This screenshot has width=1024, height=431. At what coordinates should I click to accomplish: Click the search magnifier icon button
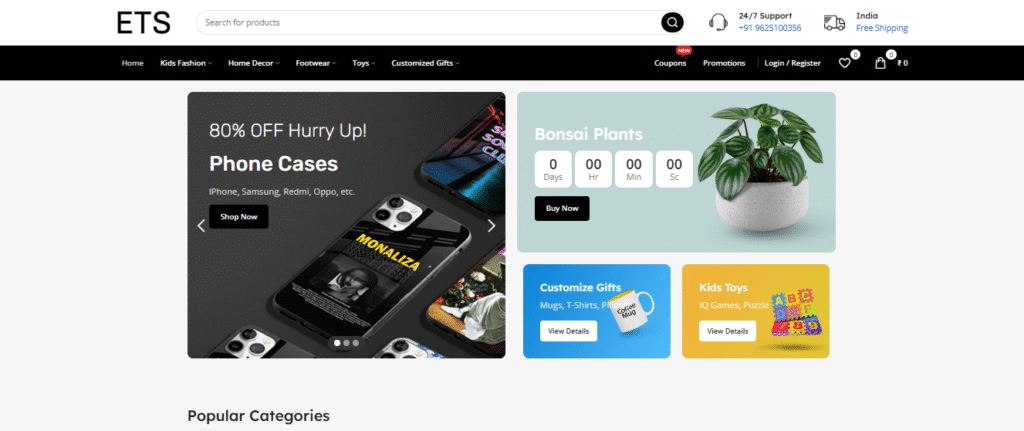pos(672,22)
